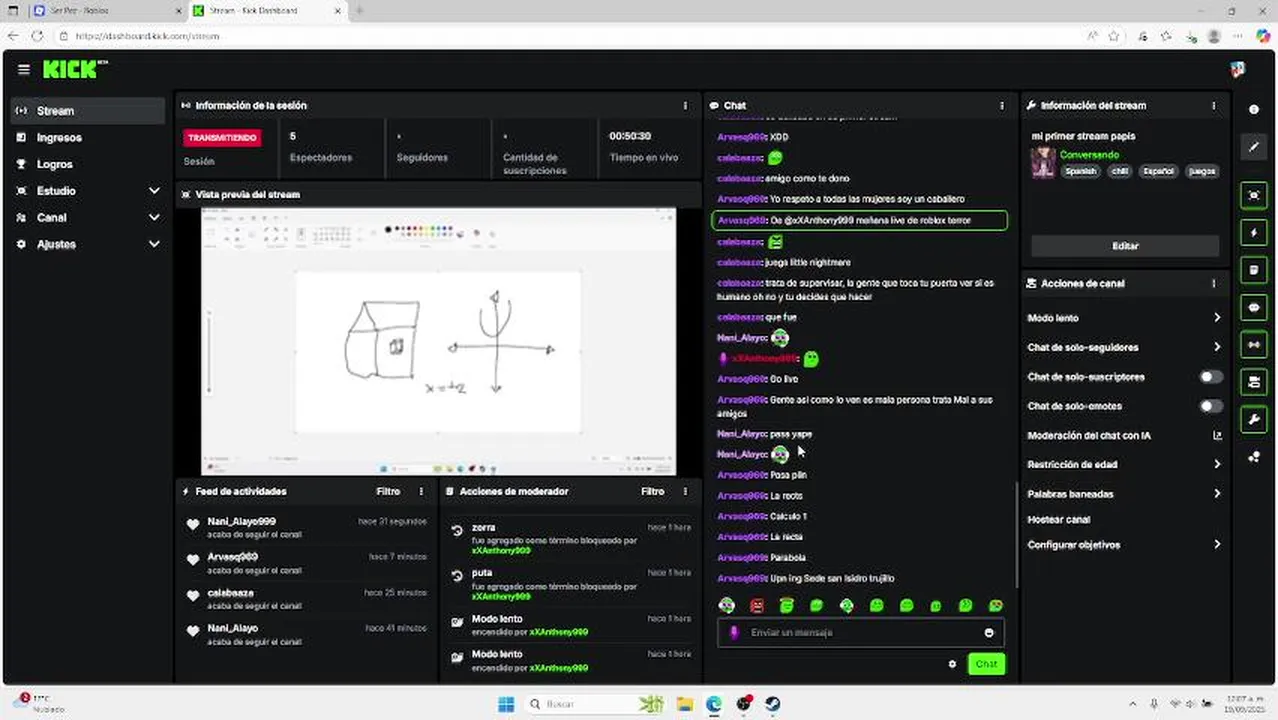The height and width of the screenshot is (720, 1278).
Task: Click the Kick logo
Action: coord(75,70)
